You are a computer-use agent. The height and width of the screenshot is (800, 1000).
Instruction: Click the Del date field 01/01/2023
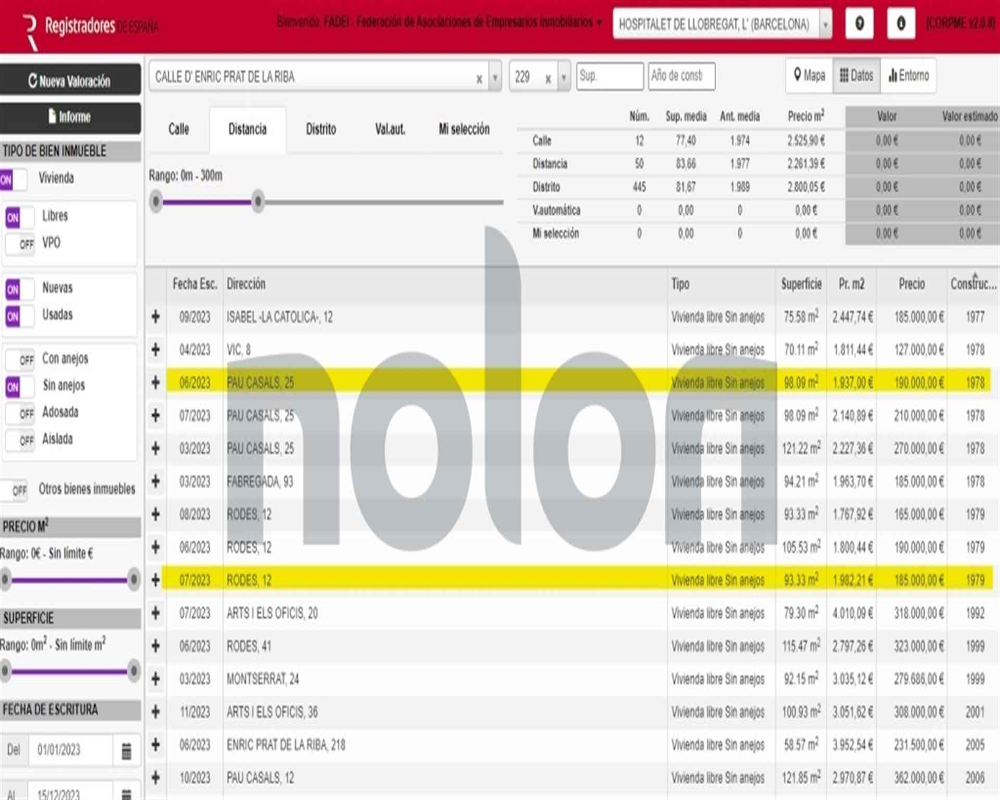(x=73, y=751)
